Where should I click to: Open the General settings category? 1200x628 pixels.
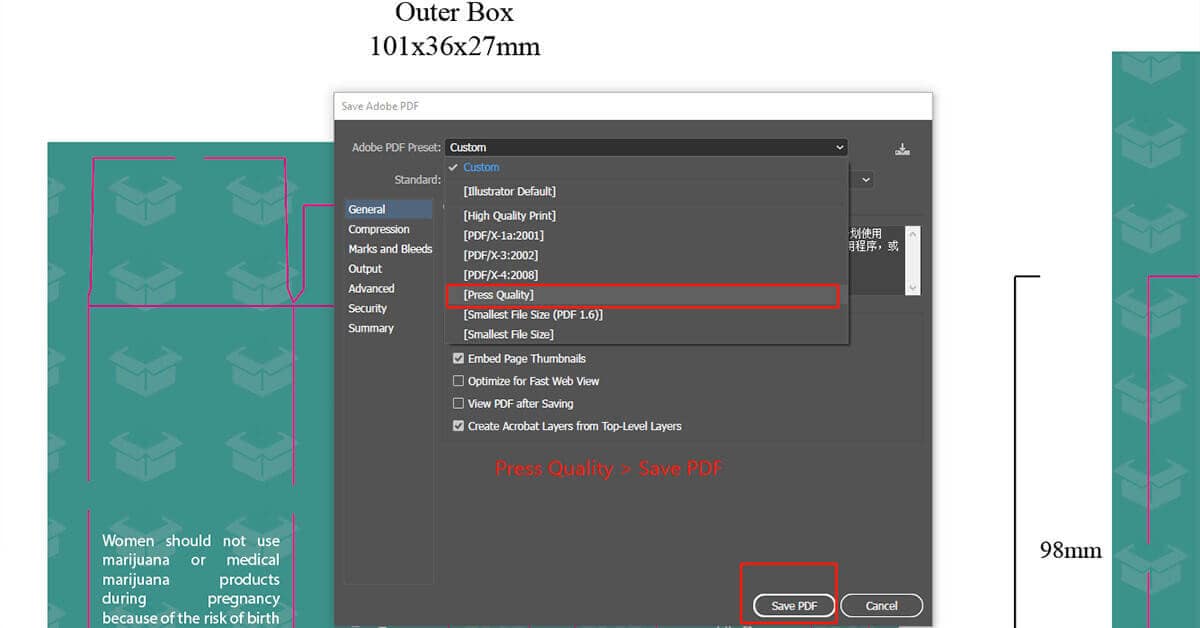(389, 210)
